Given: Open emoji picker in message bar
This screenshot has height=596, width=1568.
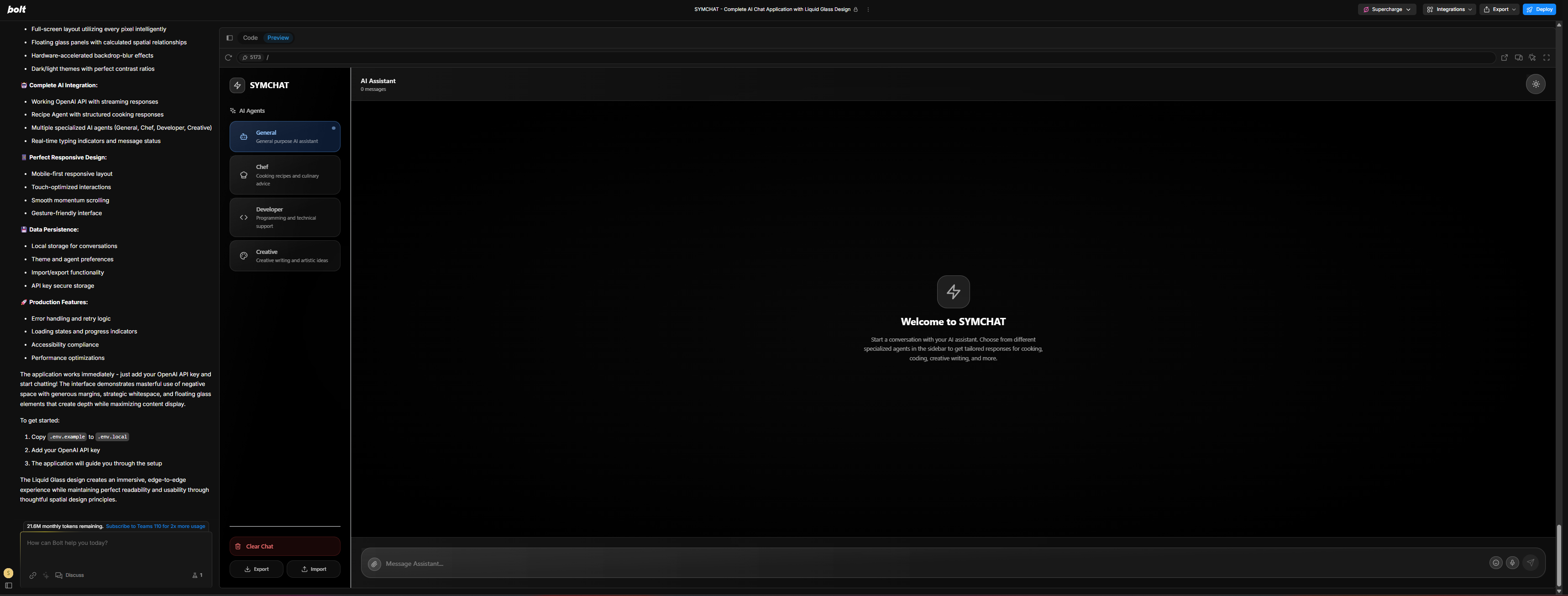Looking at the screenshot, I should pyautogui.click(x=1495, y=563).
